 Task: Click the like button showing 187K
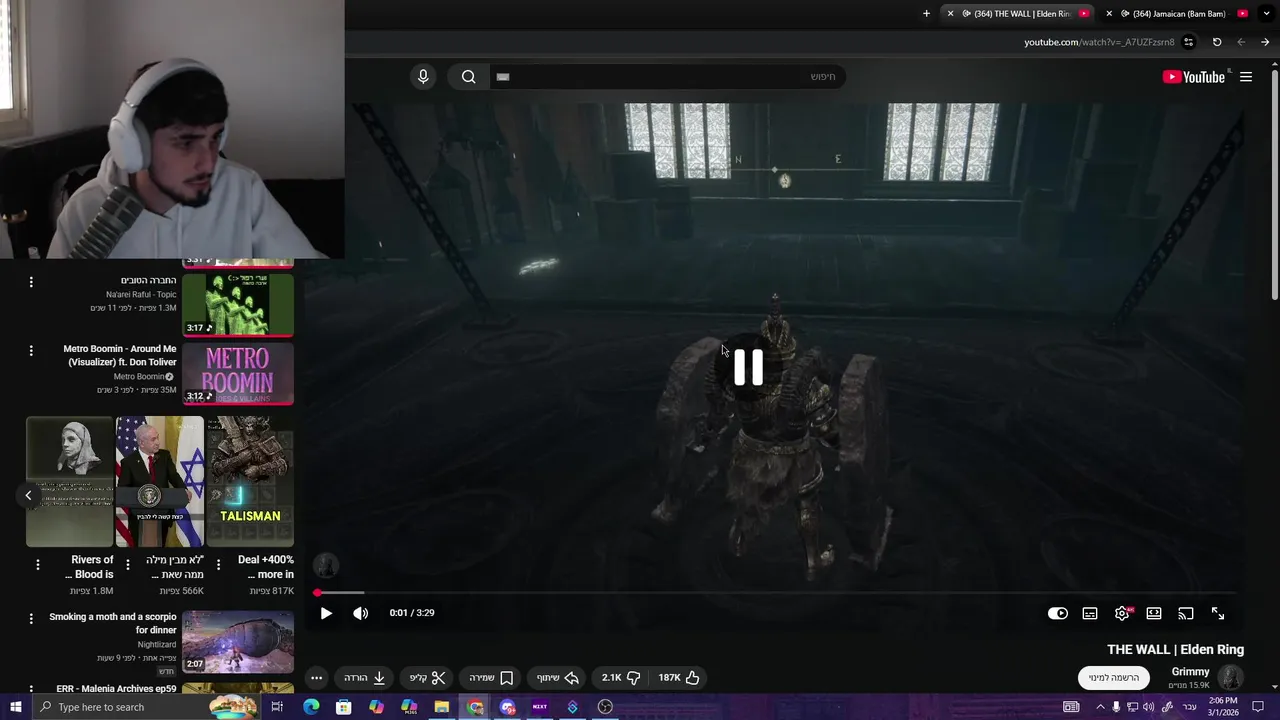pos(679,677)
